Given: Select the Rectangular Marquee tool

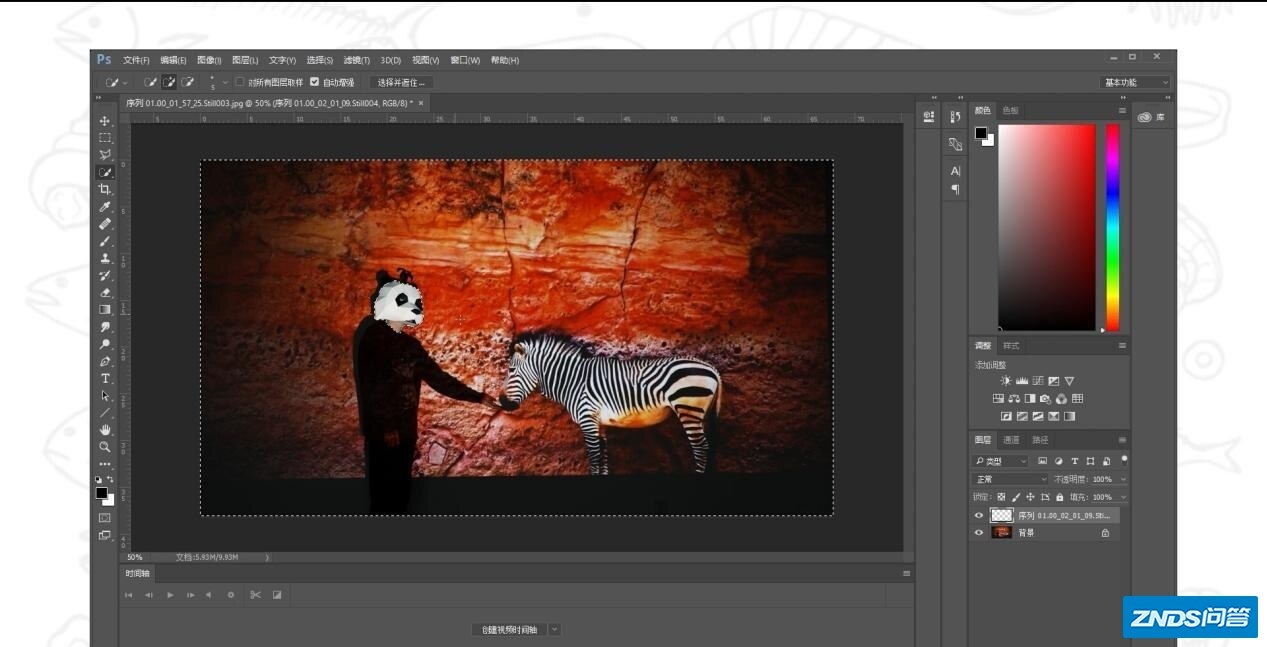Looking at the screenshot, I should click(105, 138).
